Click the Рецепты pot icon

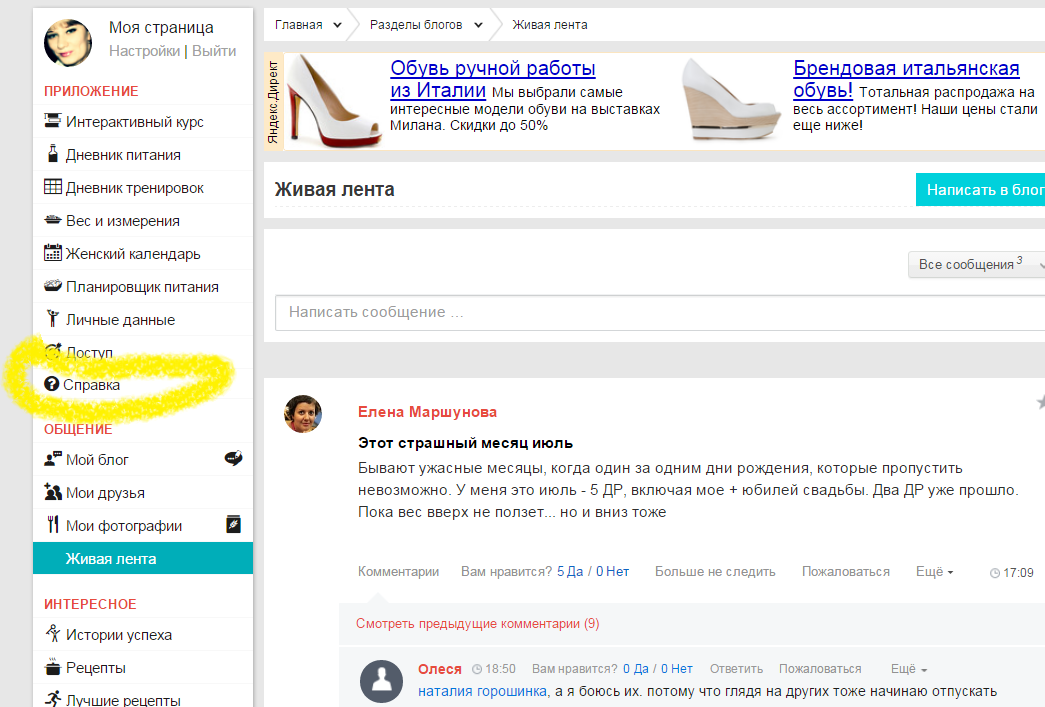click(x=53, y=668)
